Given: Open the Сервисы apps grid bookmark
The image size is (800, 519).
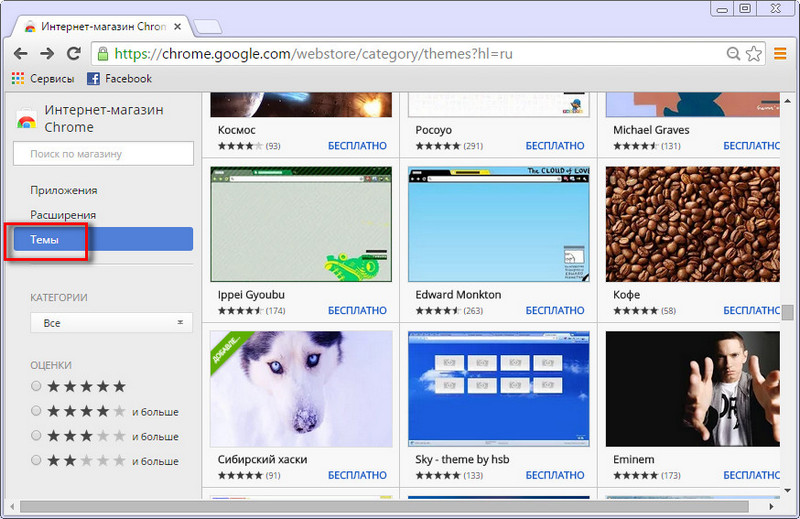Looking at the screenshot, I should [x=43, y=79].
